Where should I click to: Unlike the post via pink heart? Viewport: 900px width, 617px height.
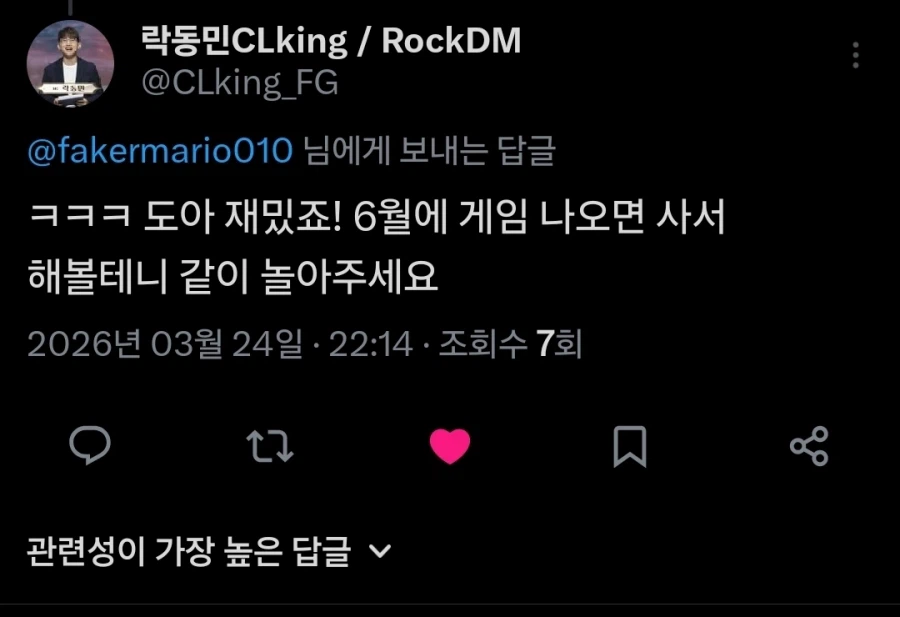(450, 446)
